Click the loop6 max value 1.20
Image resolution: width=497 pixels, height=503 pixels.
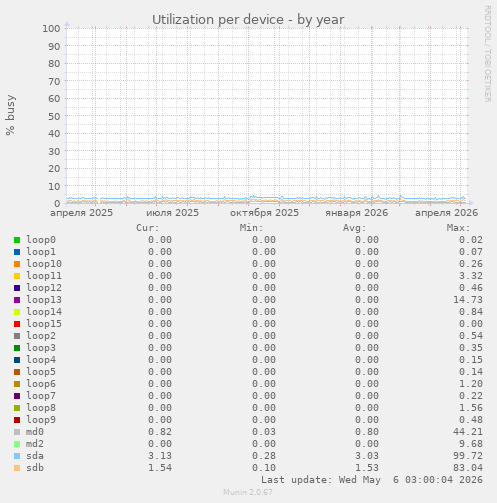(471, 384)
